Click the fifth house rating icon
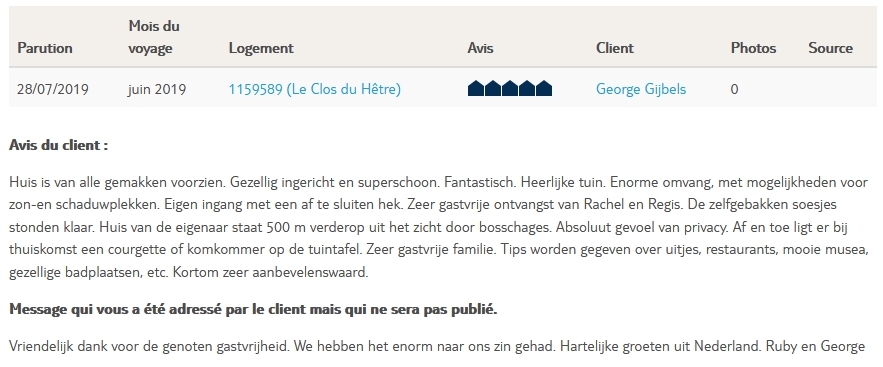Image resolution: width=883 pixels, height=367 pixels. click(x=543, y=88)
